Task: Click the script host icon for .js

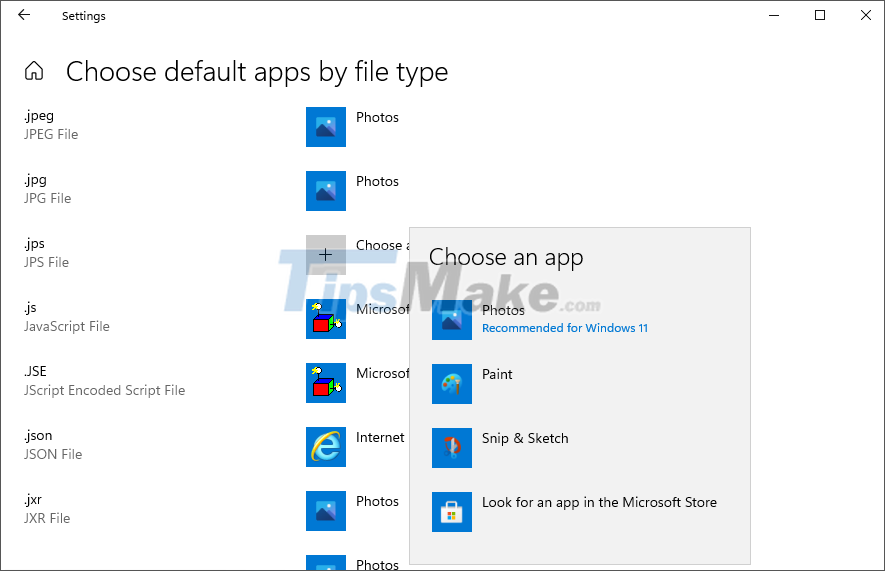Action: [x=326, y=319]
